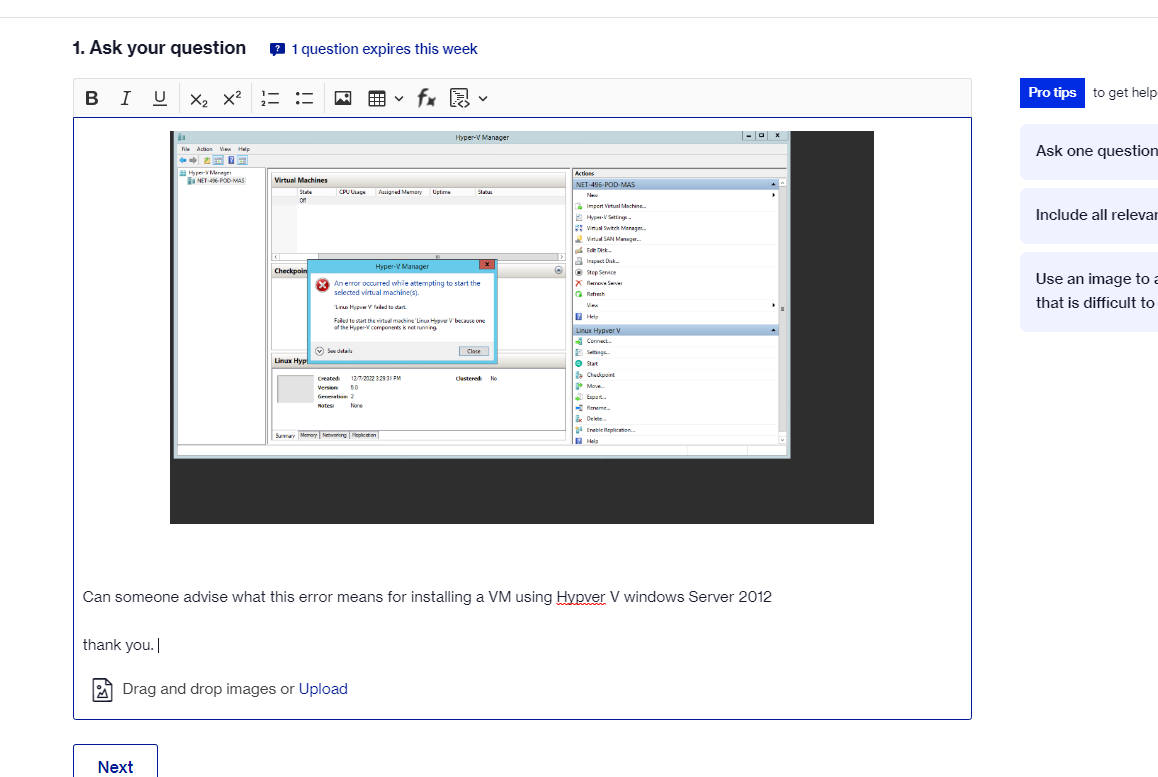Viewport: 1158px width, 777px height.
Task: Open the table options dropdown arrow
Action: tap(399, 98)
